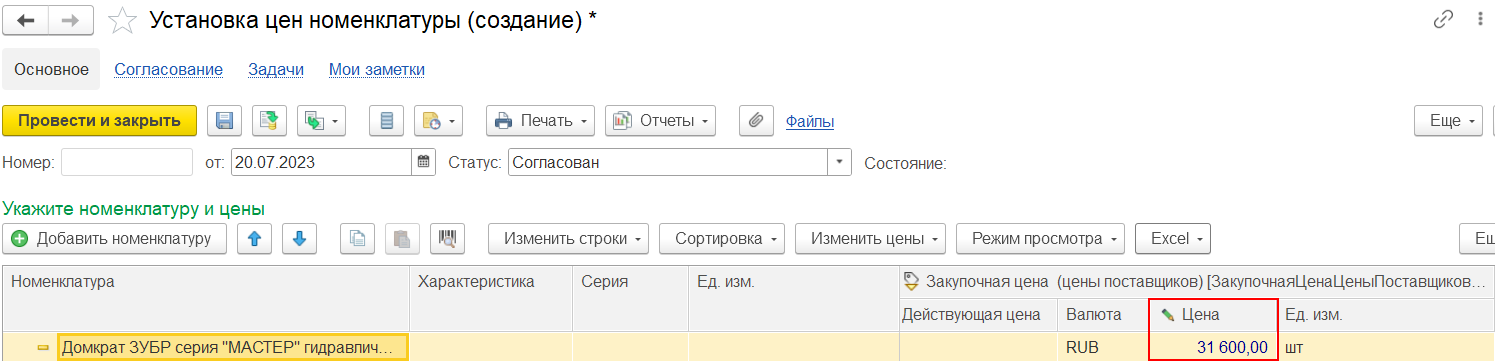This screenshot has height=361, width=1495.
Task: Go back with the left arrow button
Action: point(26,20)
